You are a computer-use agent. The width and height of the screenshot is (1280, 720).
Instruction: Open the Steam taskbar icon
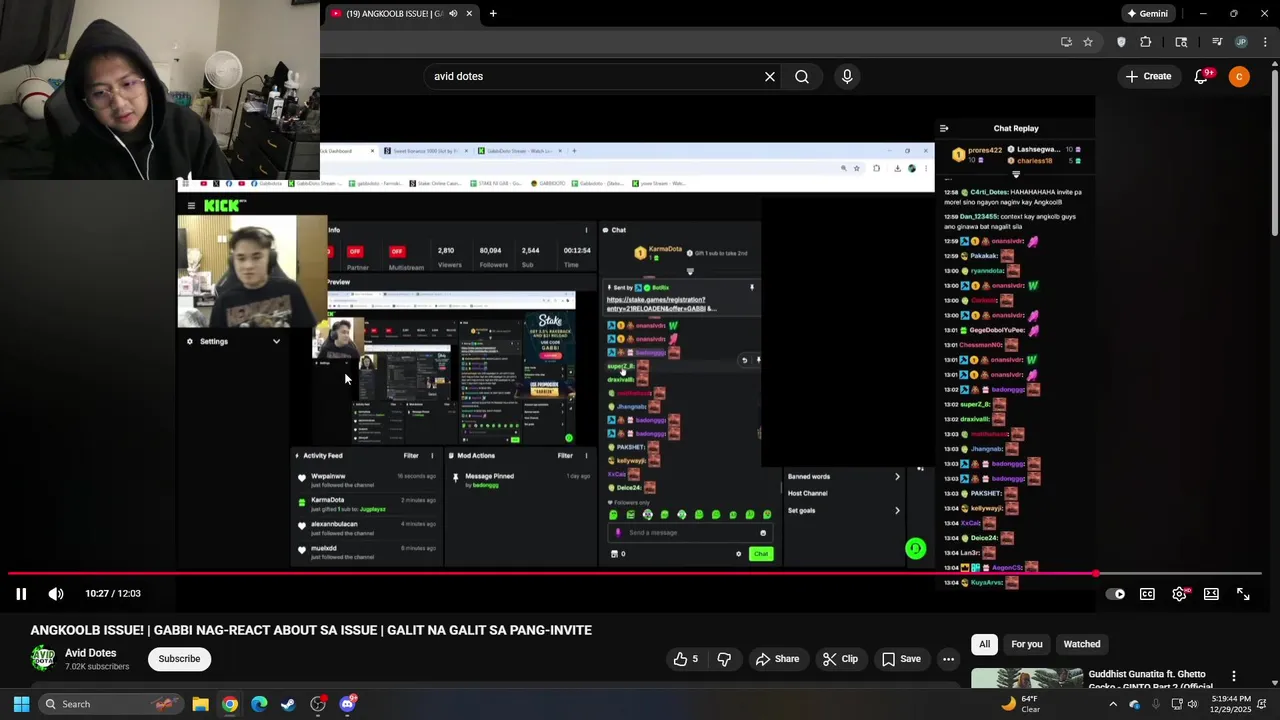pyautogui.click(x=288, y=704)
